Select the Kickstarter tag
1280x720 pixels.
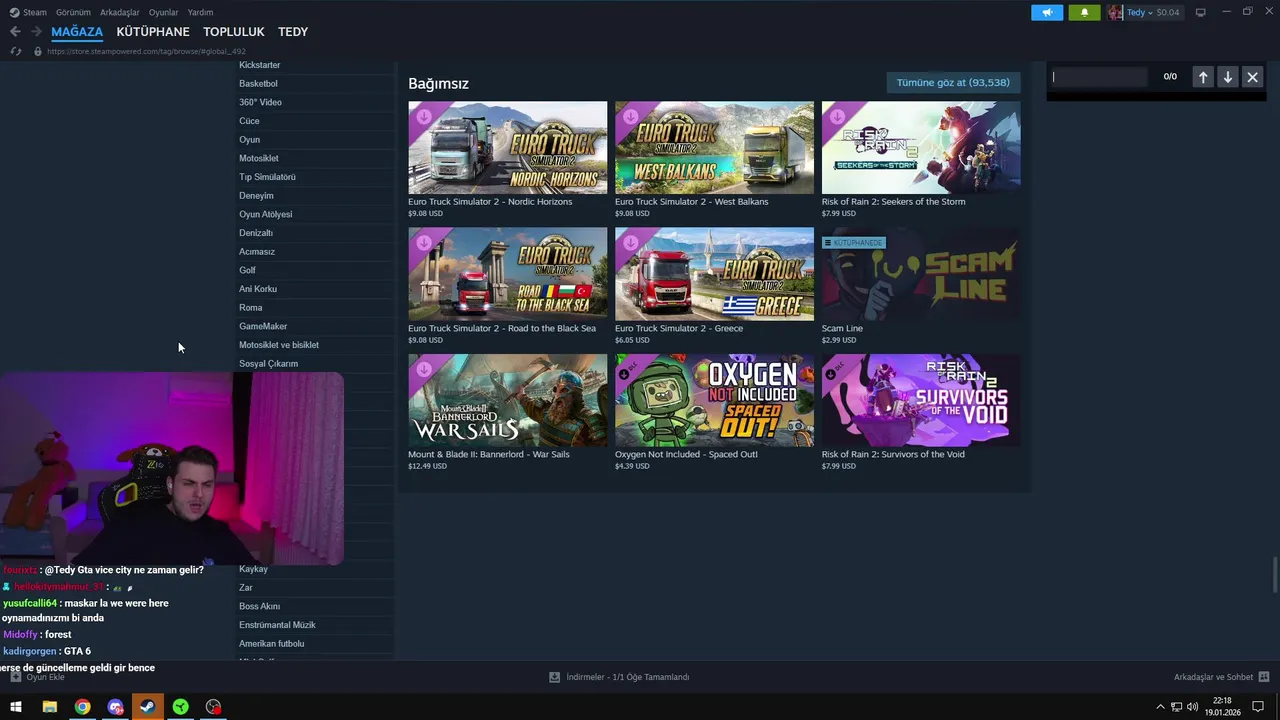coord(260,65)
